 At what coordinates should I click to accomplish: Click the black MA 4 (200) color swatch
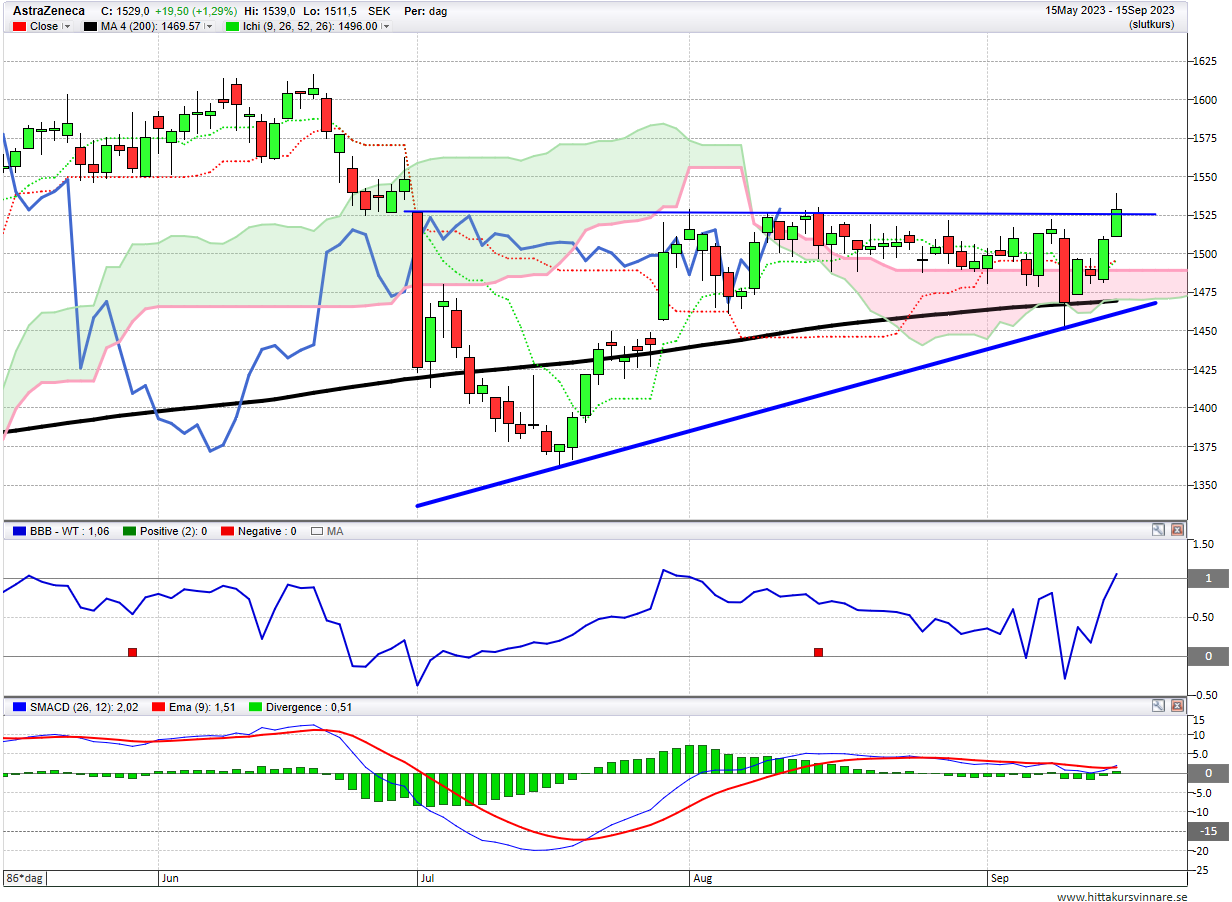click(x=91, y=27)
